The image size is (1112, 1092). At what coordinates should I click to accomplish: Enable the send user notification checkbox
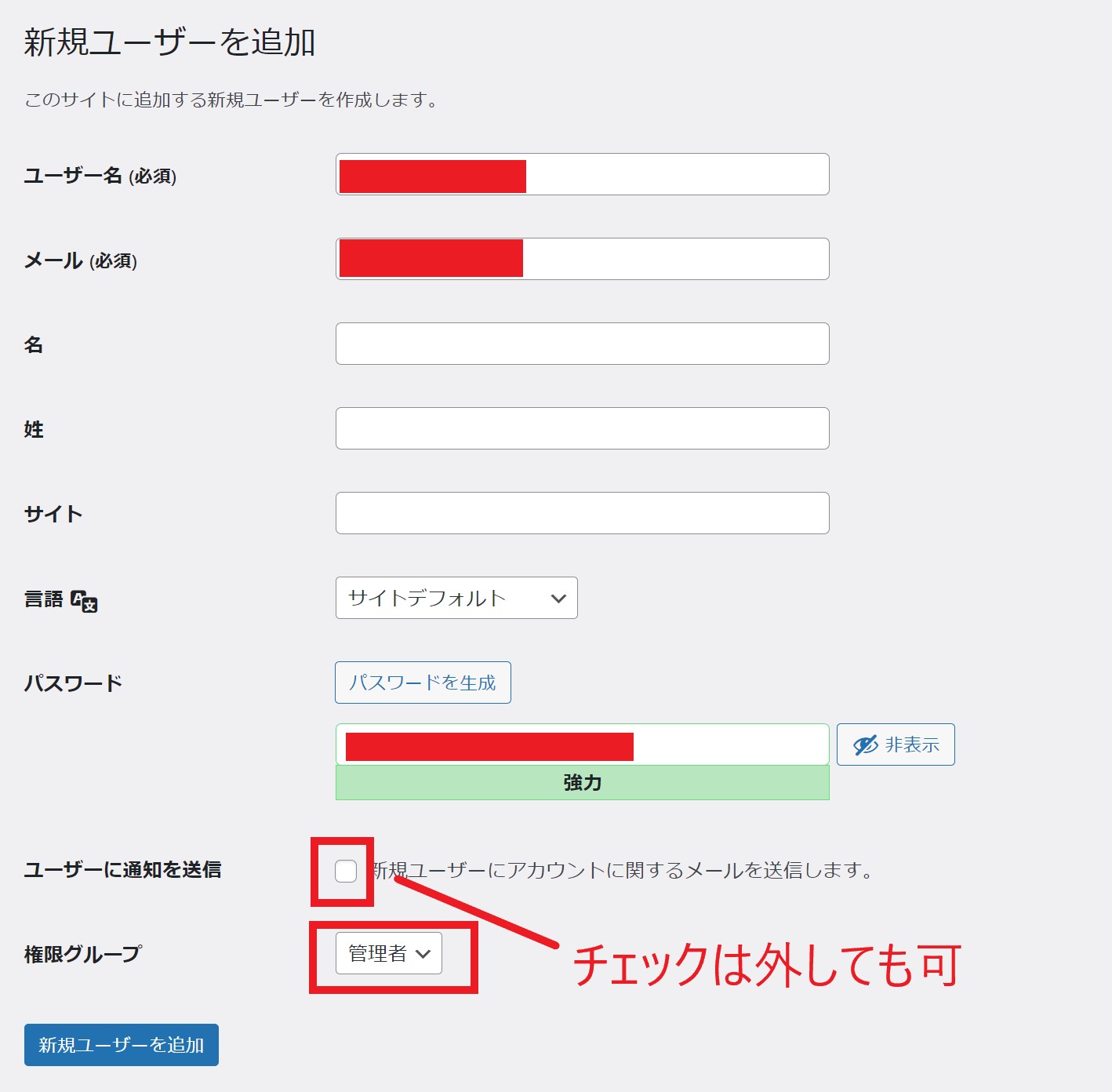pos(346,871)
